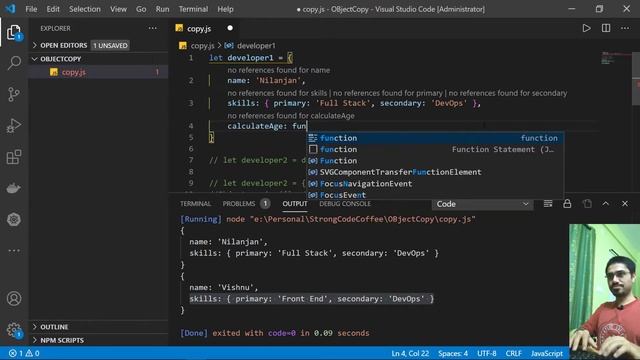The height and width of the screenshot is (360, 640).
Task: Switch to the TERMINAL panel tab
Action: (196, 204)
